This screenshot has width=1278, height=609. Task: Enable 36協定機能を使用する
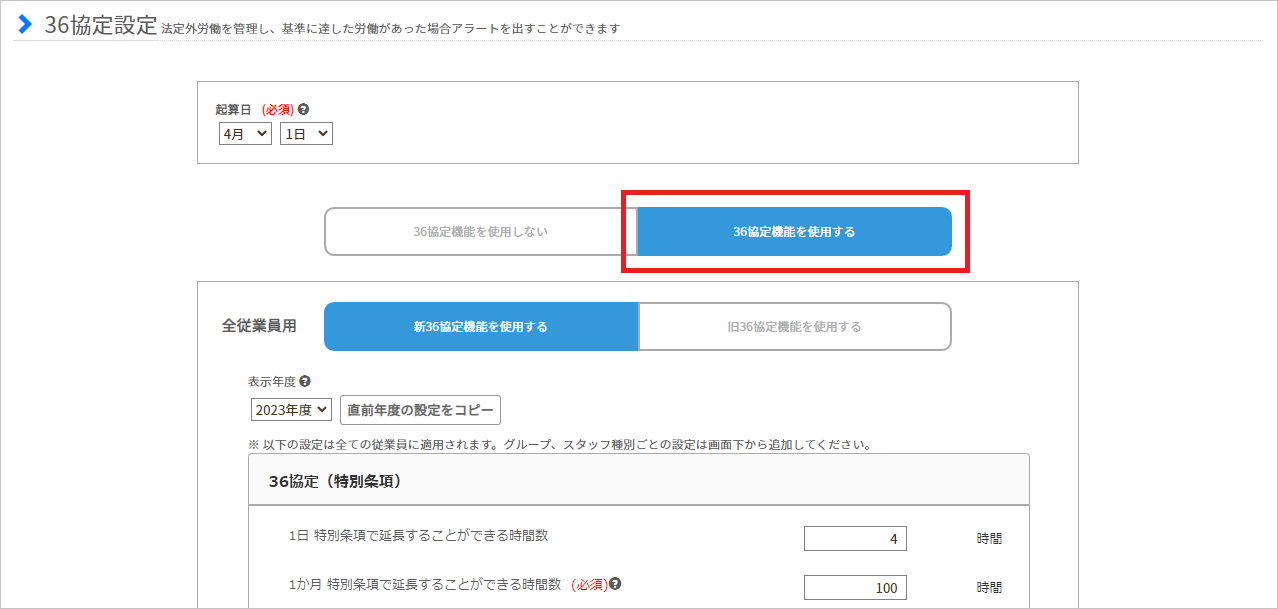[794, 232]
